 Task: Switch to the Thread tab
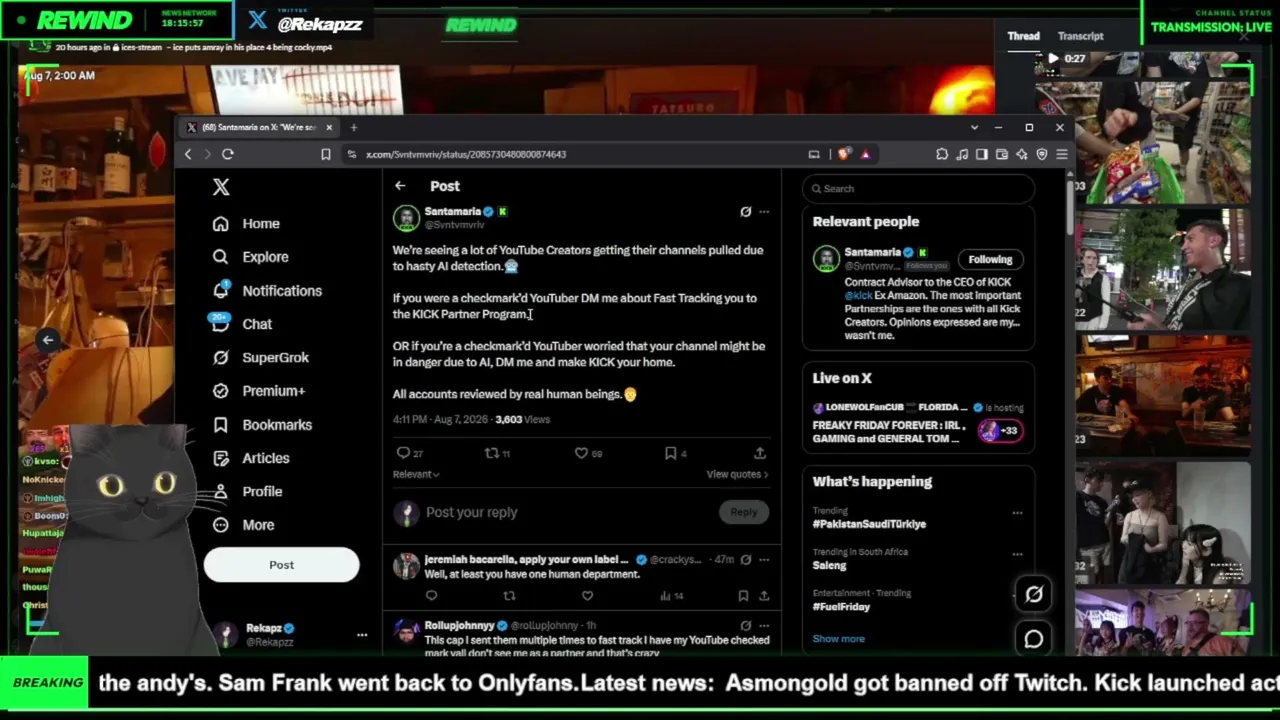[x=1023, y=36]
